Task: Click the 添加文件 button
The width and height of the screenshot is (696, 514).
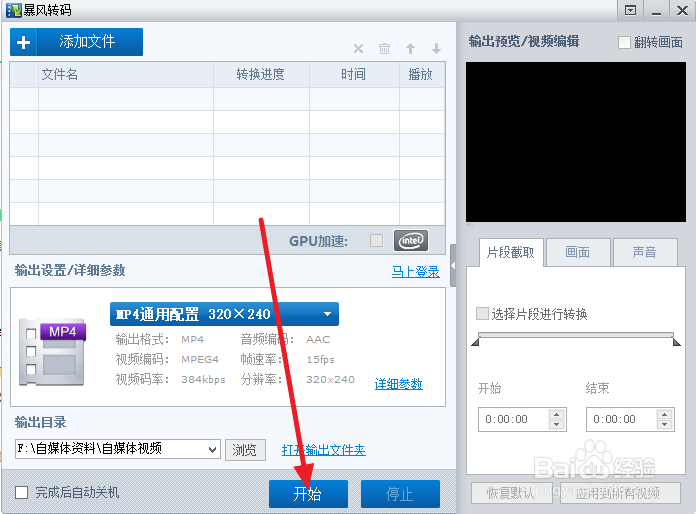Action: (76, 42)
